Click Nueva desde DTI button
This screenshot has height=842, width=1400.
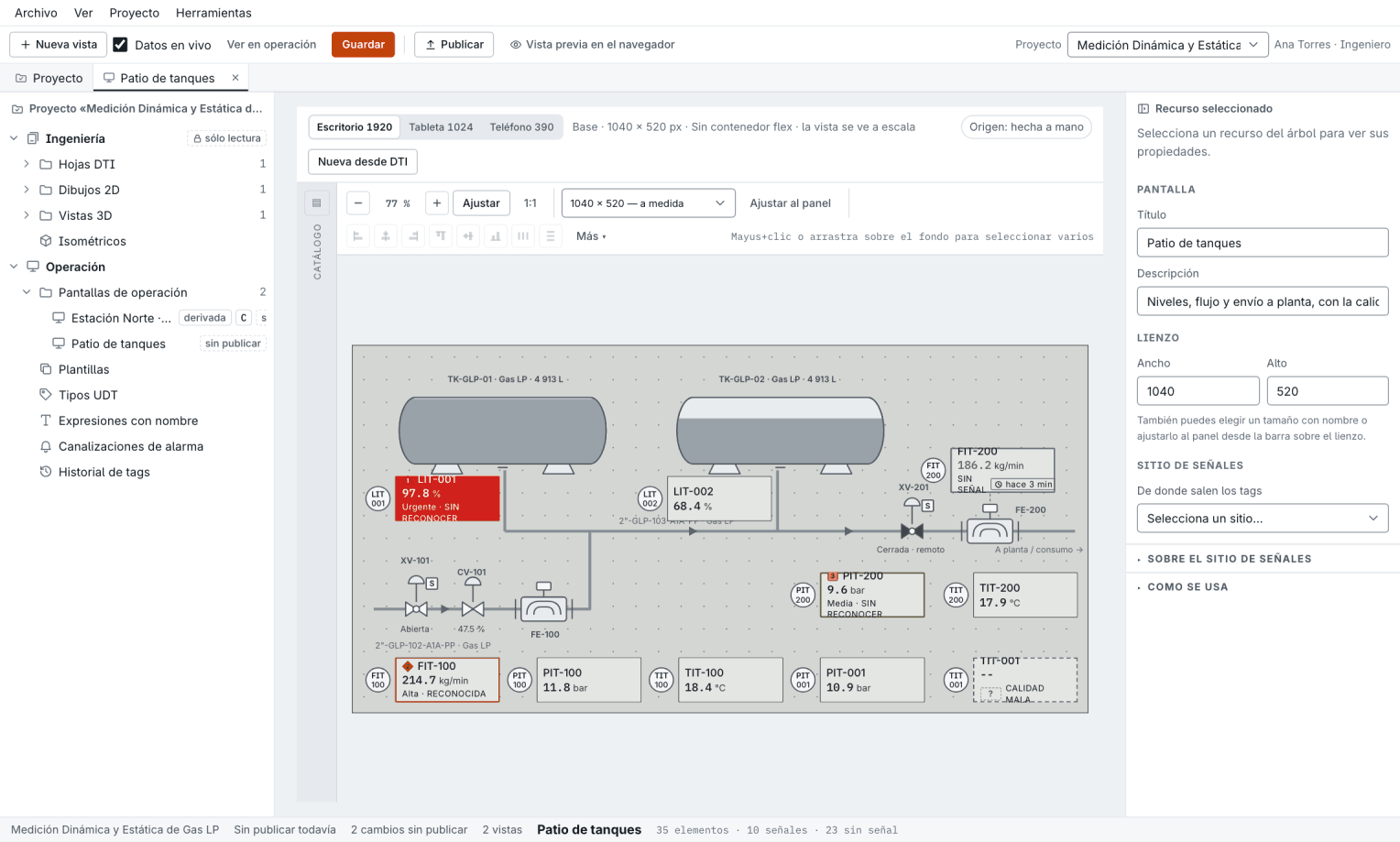(363, 162)
